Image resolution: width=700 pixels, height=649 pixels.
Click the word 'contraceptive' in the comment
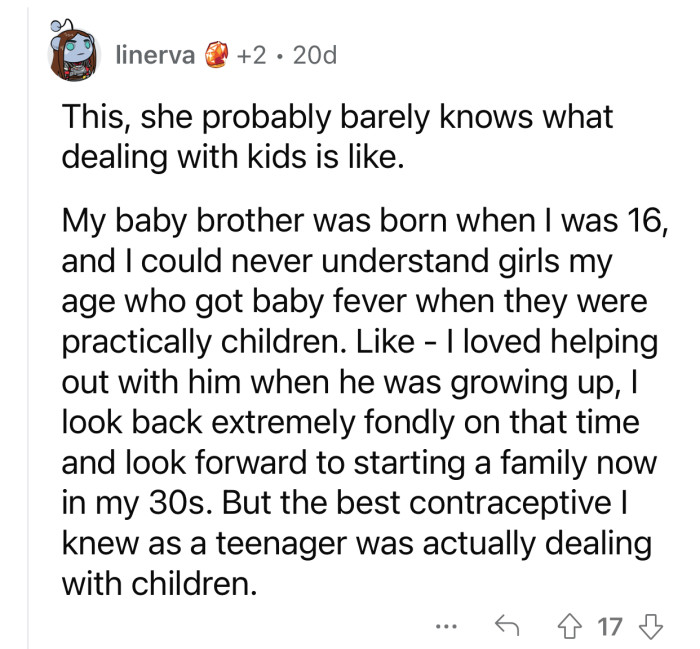510,503
